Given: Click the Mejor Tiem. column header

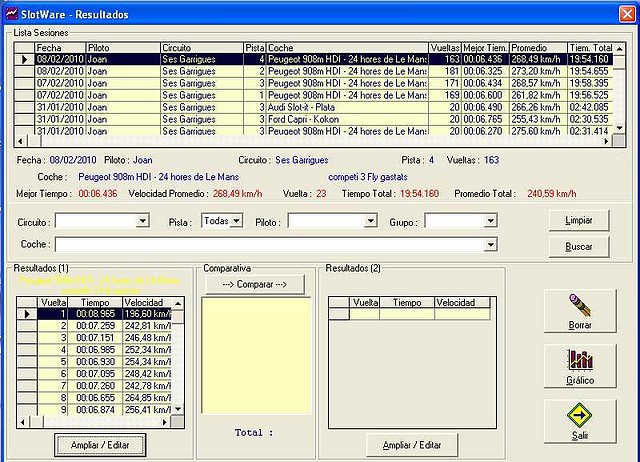Looking at the screenshot, I should (485, 48).
